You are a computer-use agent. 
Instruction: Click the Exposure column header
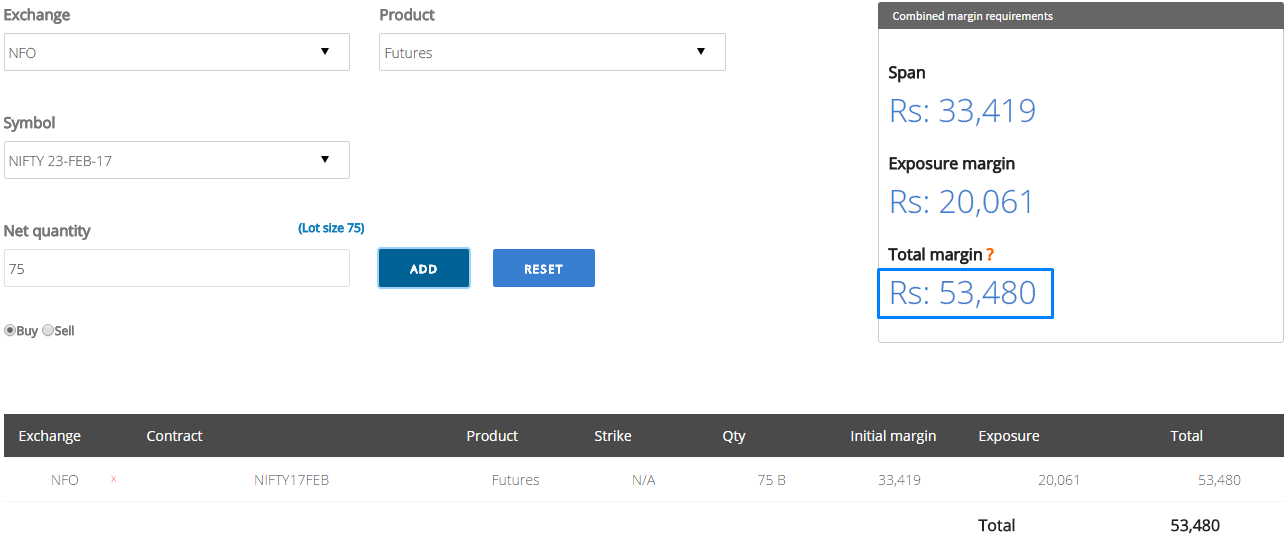(x=1009, y=436)
